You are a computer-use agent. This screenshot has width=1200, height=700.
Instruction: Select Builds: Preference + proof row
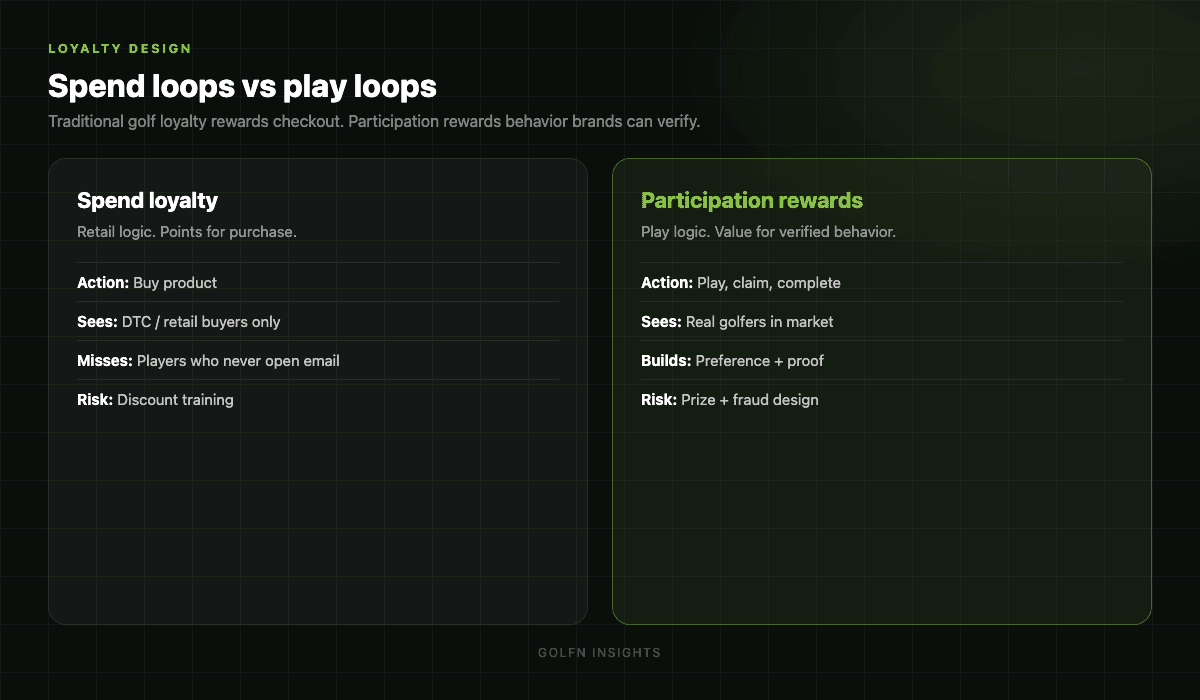pos(882,360)
